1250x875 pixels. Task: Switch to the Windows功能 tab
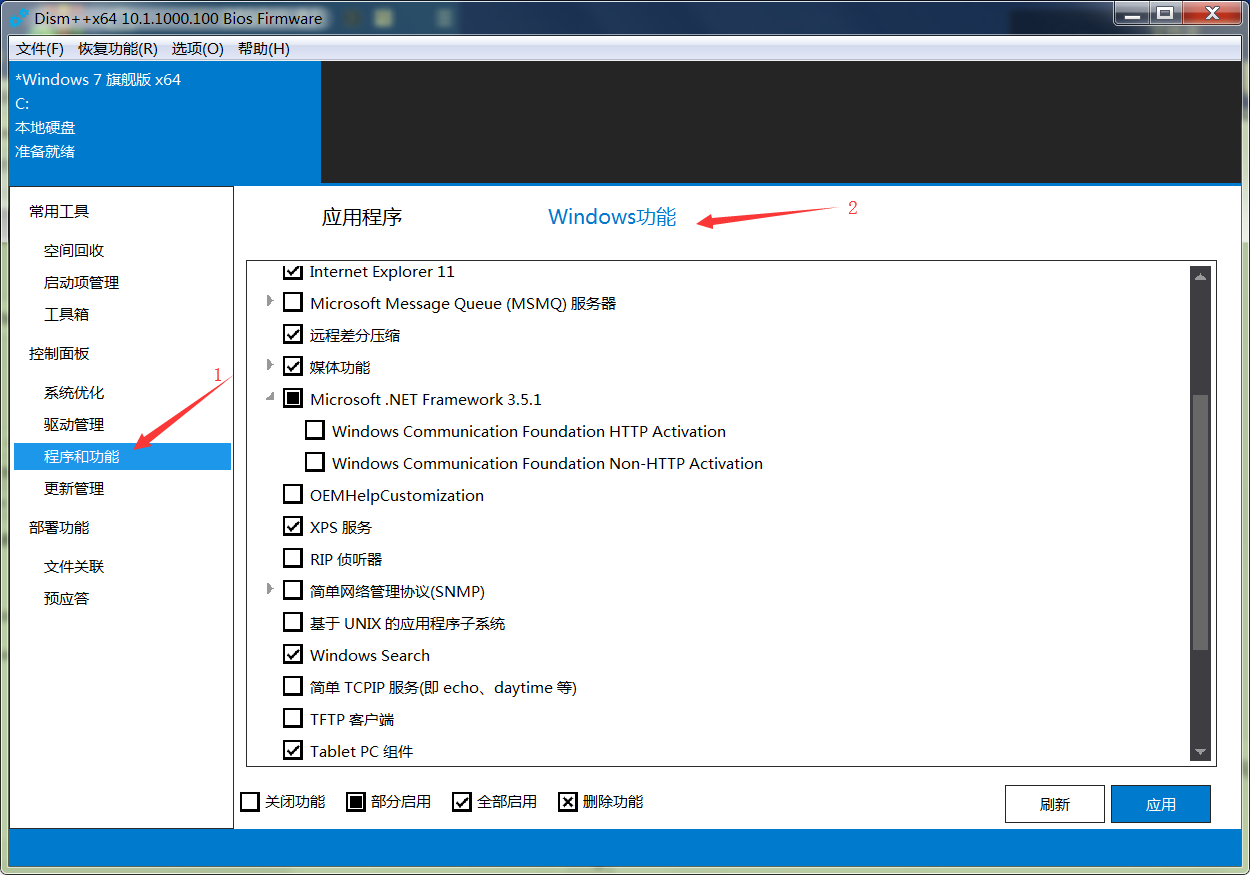pyautogui.click(x=612, y=217)
